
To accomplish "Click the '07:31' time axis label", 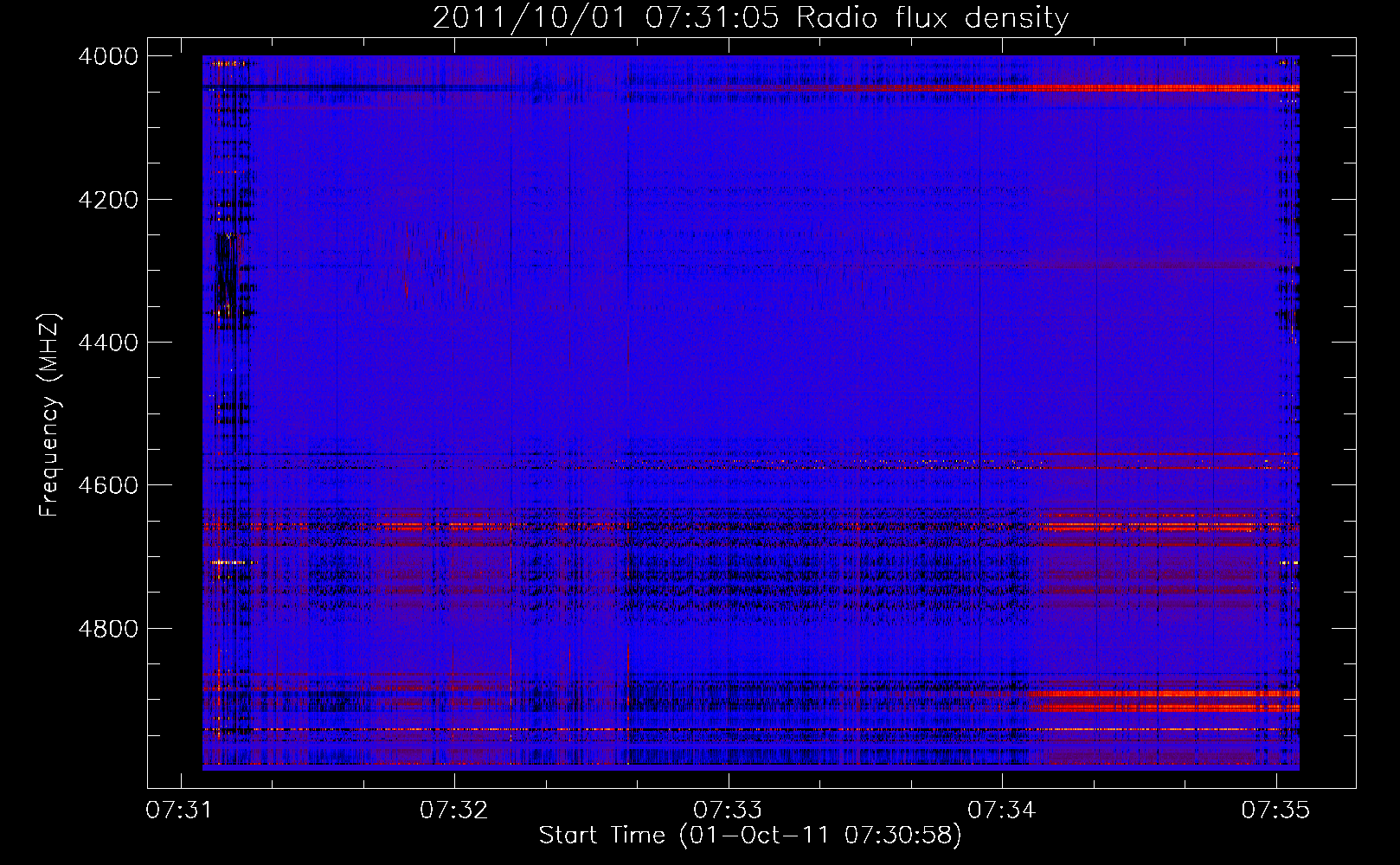I will [180, 811].
